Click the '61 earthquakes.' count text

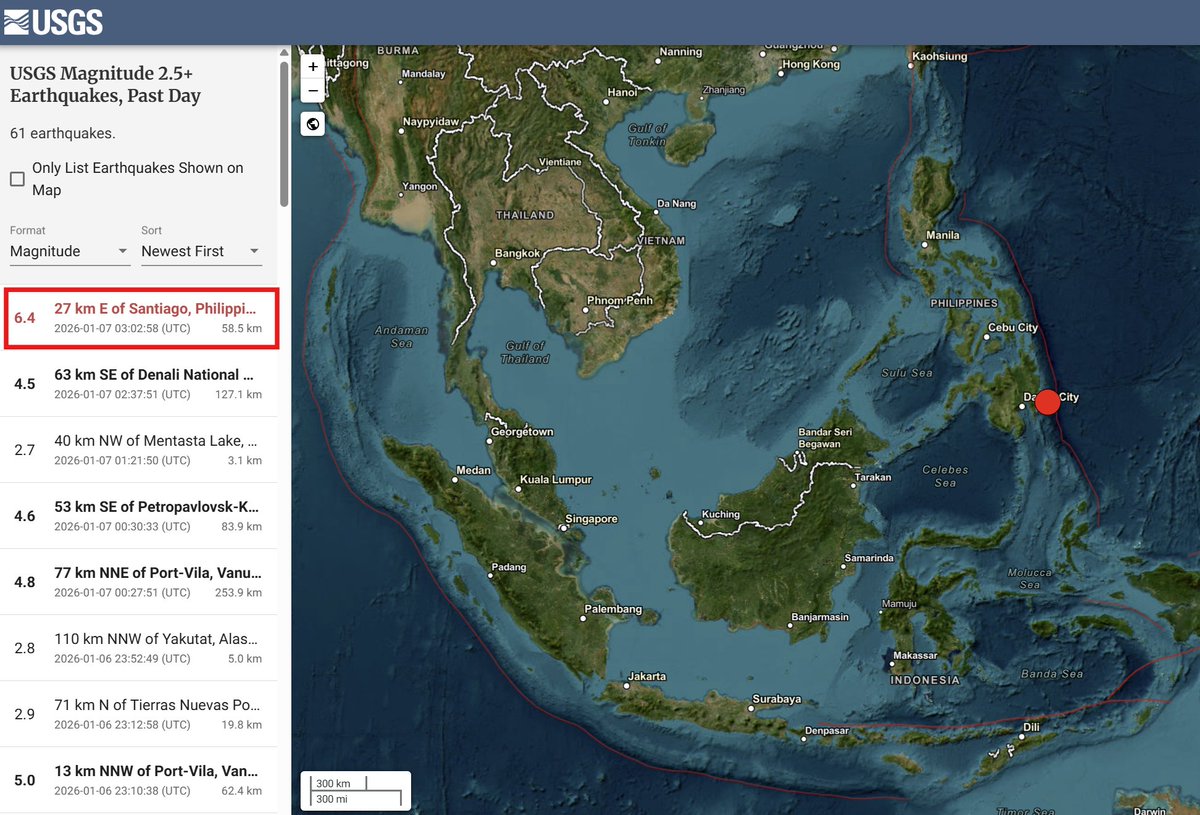pyautogui.click(x=62, y=133)
